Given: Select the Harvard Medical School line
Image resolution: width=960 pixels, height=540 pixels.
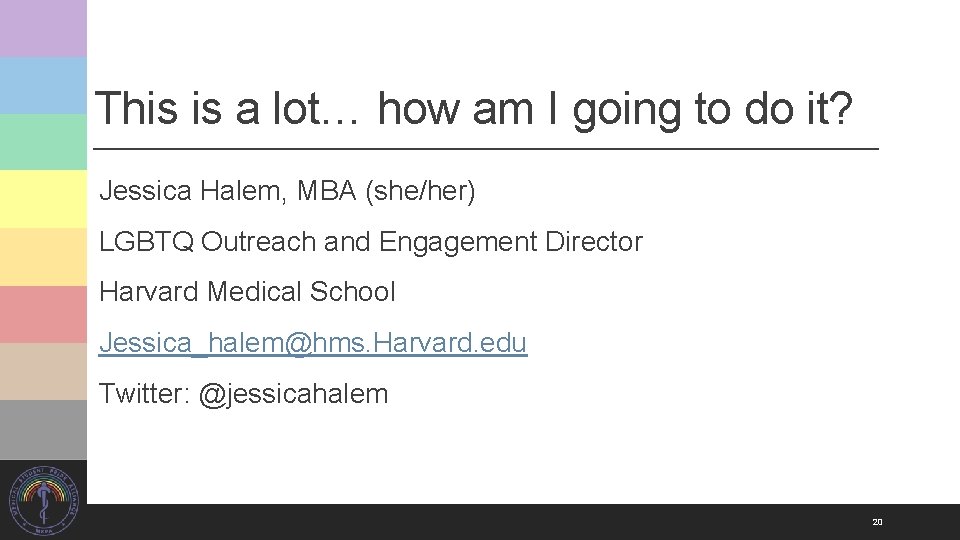Looking at the screenshot, I should tap(247, 292).
